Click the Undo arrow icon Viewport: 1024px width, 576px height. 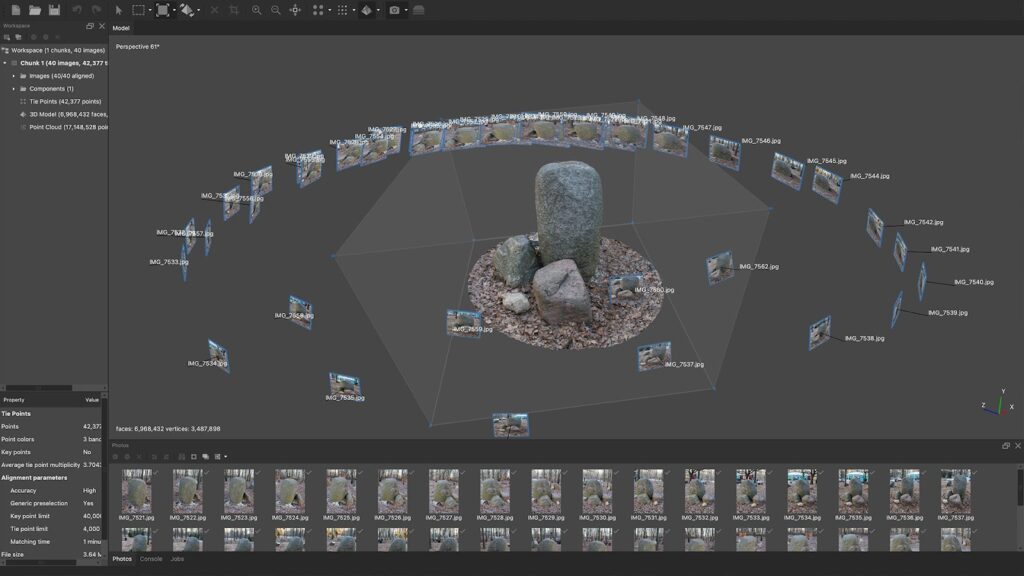[x=74, y=10]
